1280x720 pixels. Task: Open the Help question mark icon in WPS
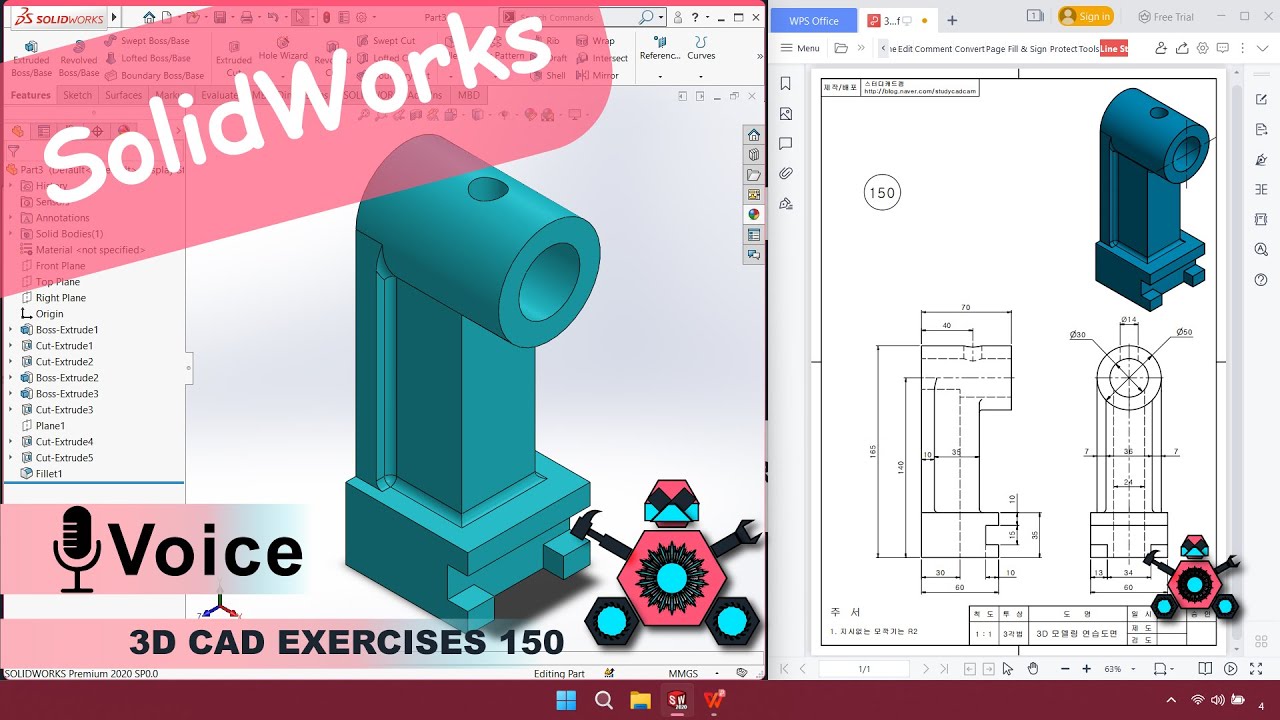[x=1261, y=279]
